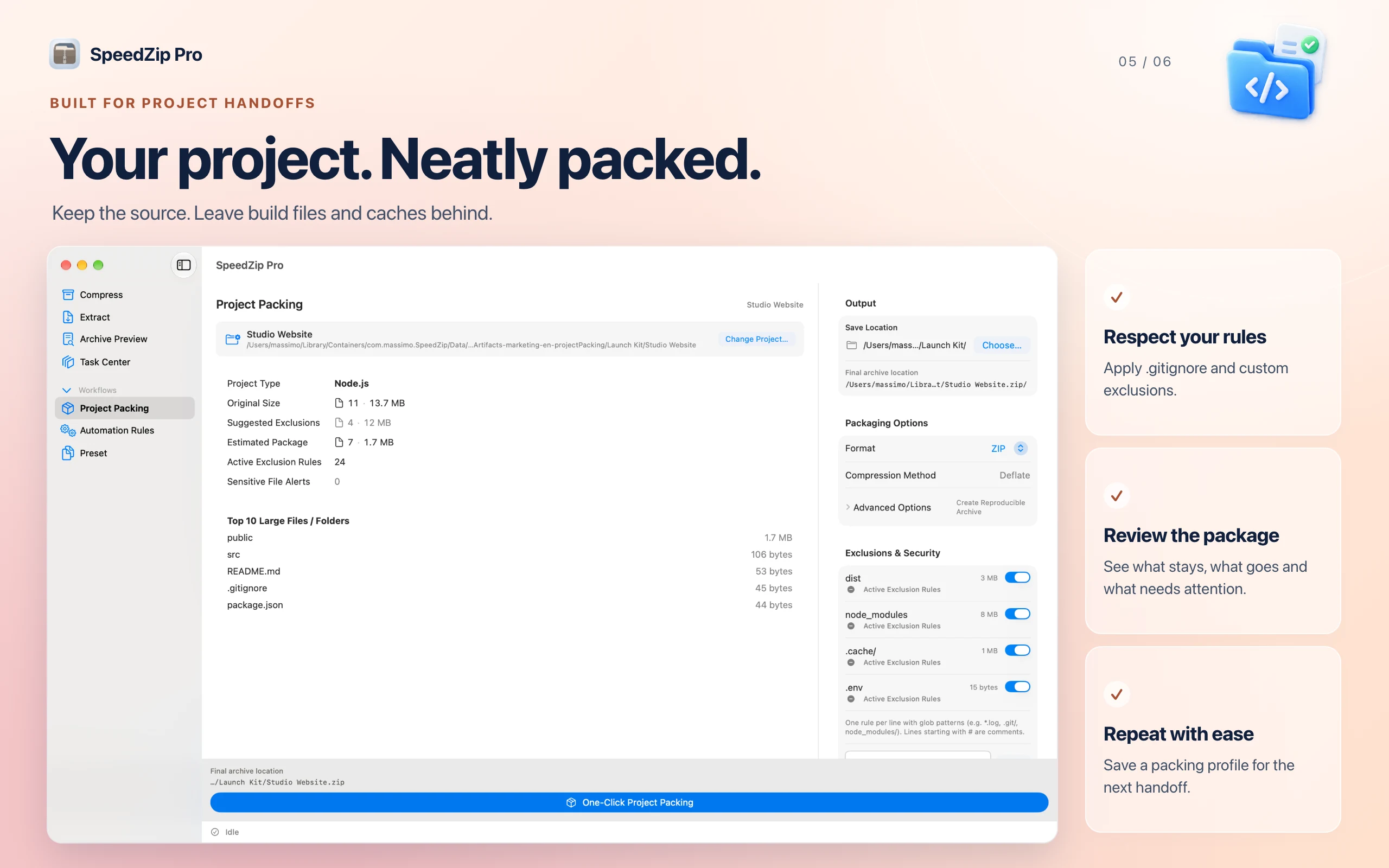This screenshot has width=1389, height=868.
Task: Toggle the .env exclusion switch
Action: click(x=1017, y=687)
